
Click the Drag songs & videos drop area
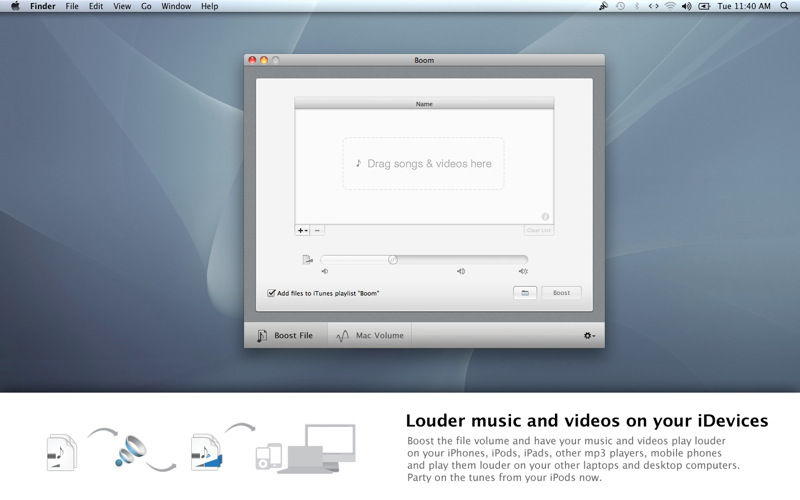[x=423, y=163]
